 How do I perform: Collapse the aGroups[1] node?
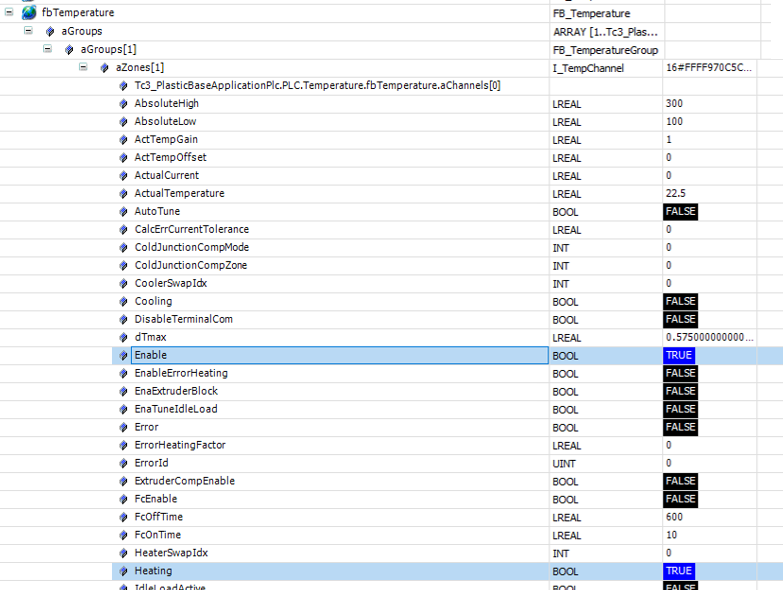[x=47, y=48]
